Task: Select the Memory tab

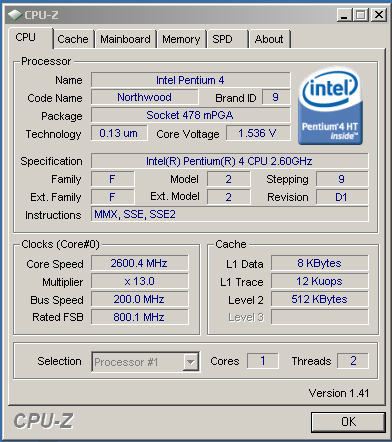Action: (181, 39)
